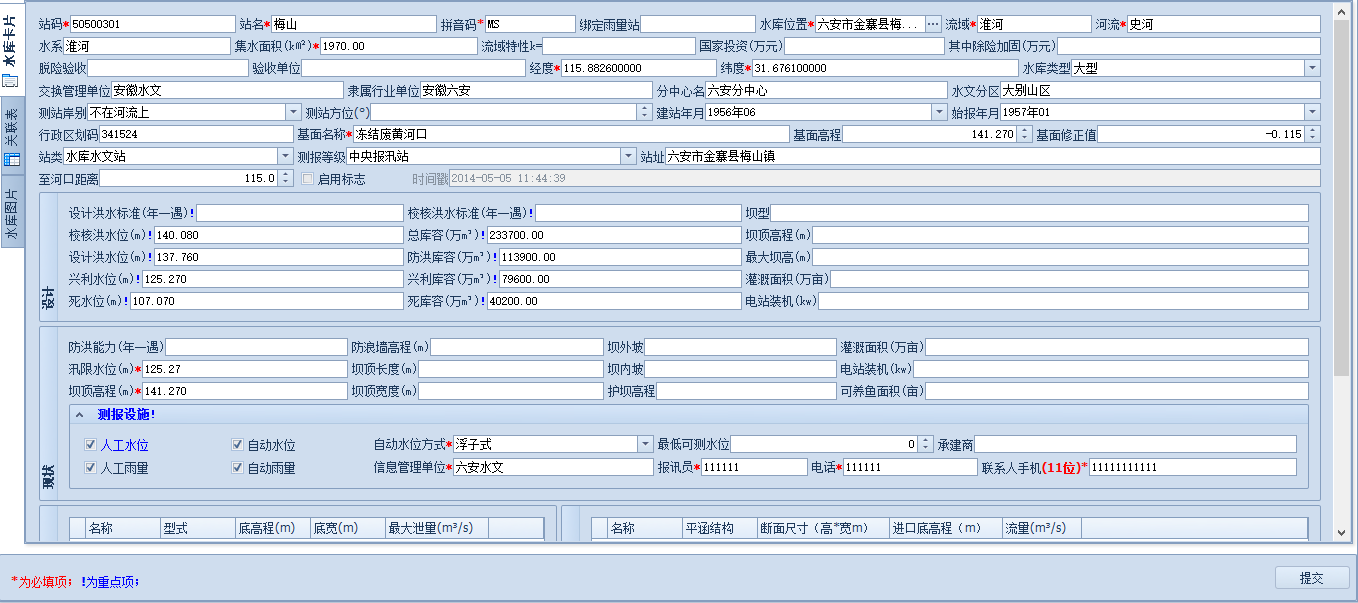Toggle the 启用标志 checkbox

point(308,179)
